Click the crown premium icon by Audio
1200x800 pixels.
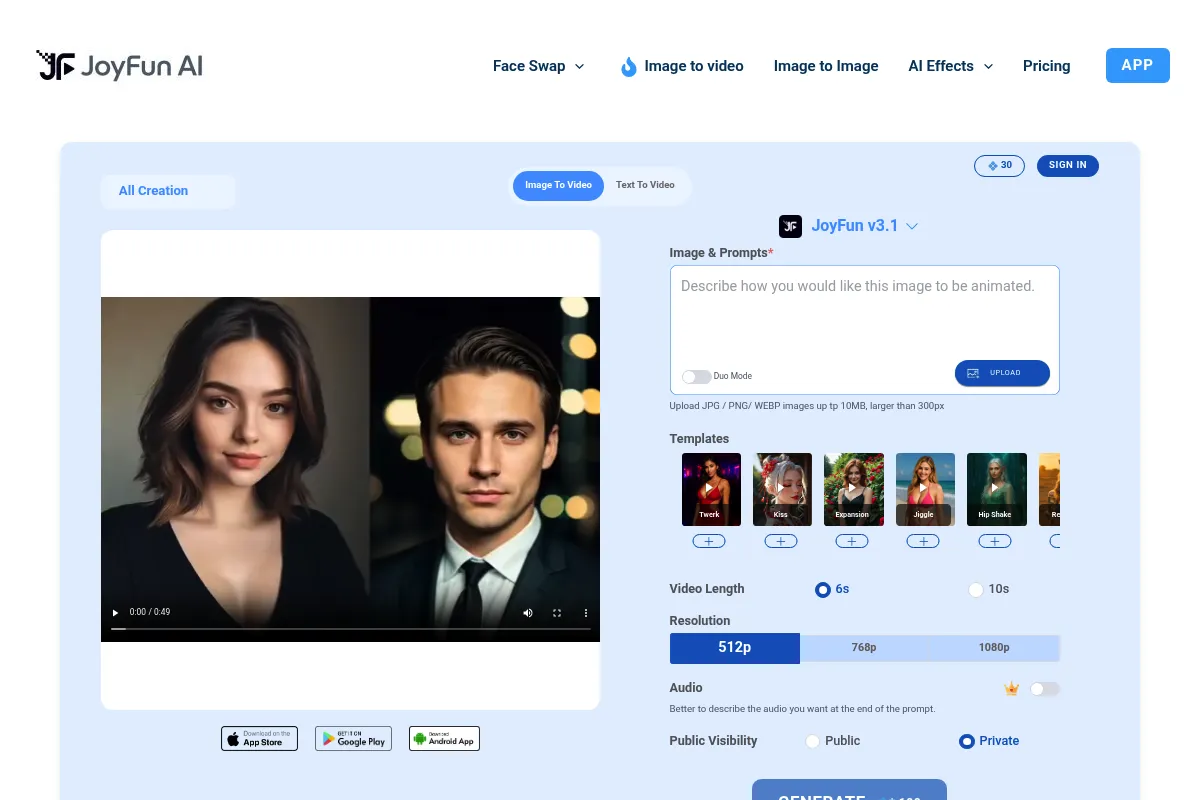click(x=1011, y=689)
